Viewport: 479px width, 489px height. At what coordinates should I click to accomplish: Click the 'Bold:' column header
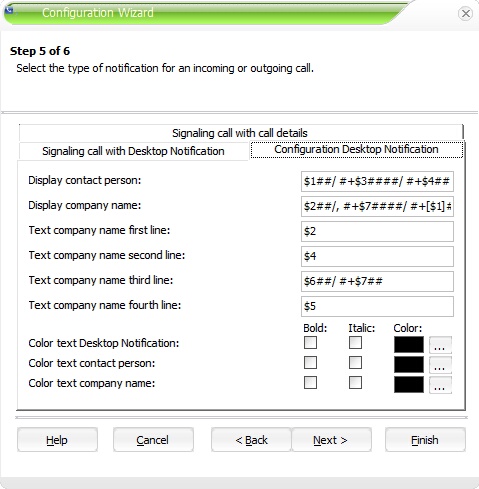pos(315,328)
